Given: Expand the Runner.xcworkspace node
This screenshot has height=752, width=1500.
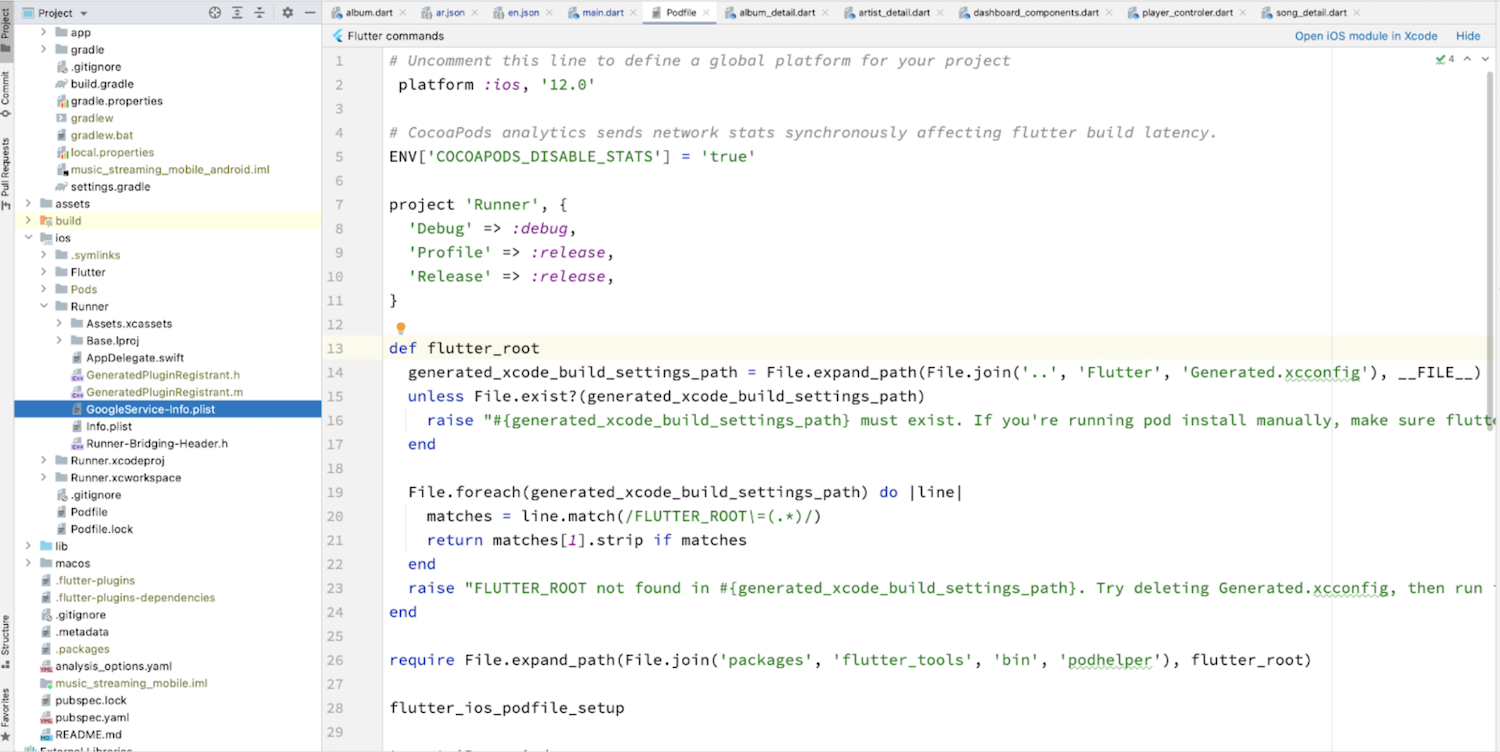Looking at the screenshot, I should (x=44, y=477).
